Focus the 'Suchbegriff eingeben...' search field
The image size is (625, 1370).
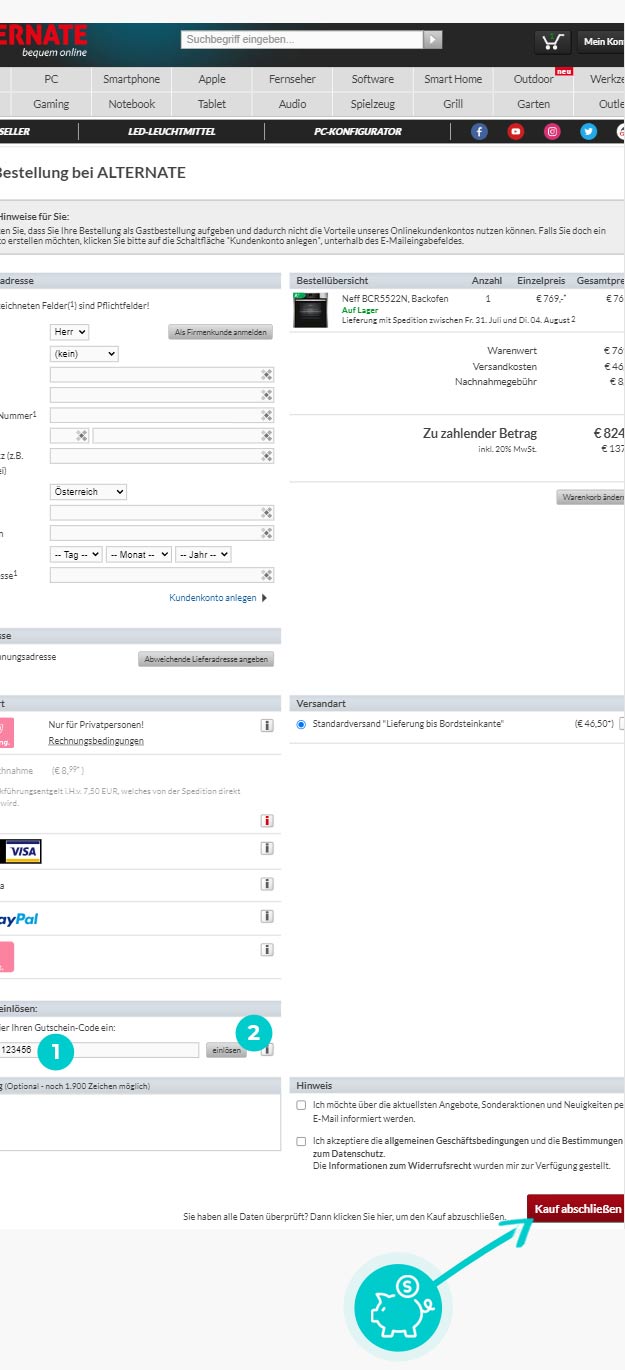tap(302, 40)
